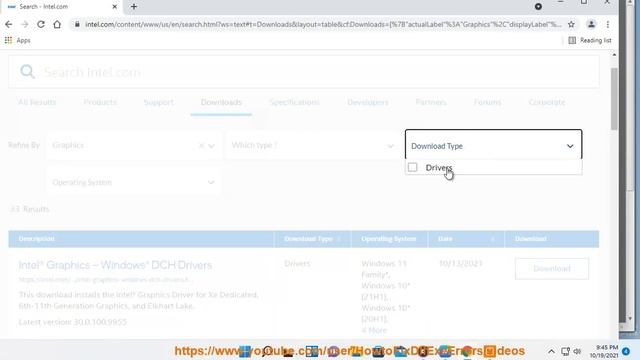The image size is (640, 360).
Task: Open the Operating System filter dropdown
Action: (x=134, y=182)
